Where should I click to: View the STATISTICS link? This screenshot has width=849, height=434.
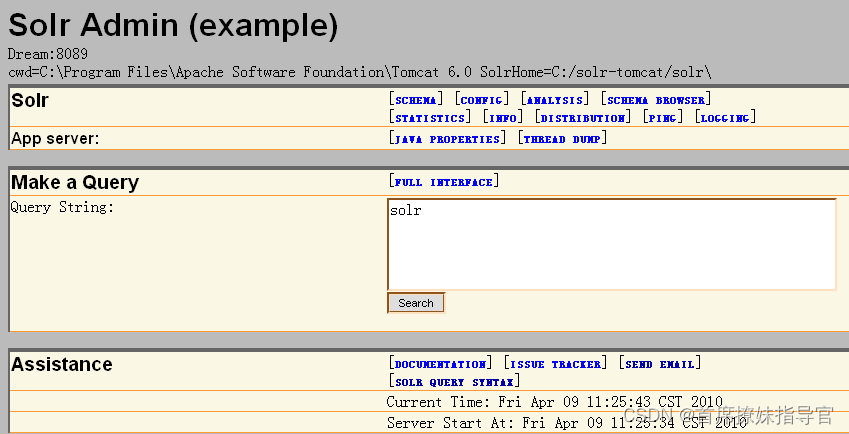[430, 118]
